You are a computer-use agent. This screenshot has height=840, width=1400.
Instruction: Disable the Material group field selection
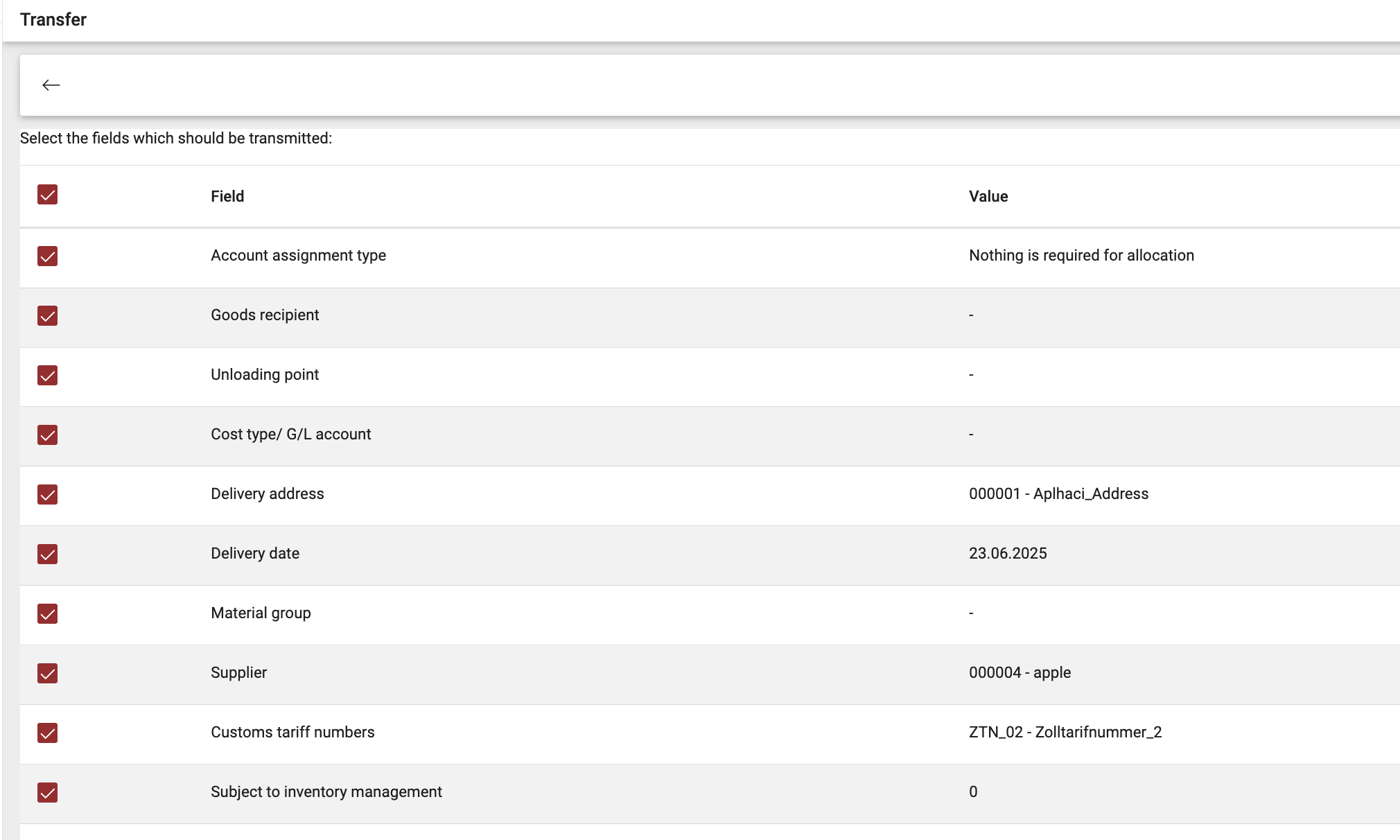[x=47, y=613]
